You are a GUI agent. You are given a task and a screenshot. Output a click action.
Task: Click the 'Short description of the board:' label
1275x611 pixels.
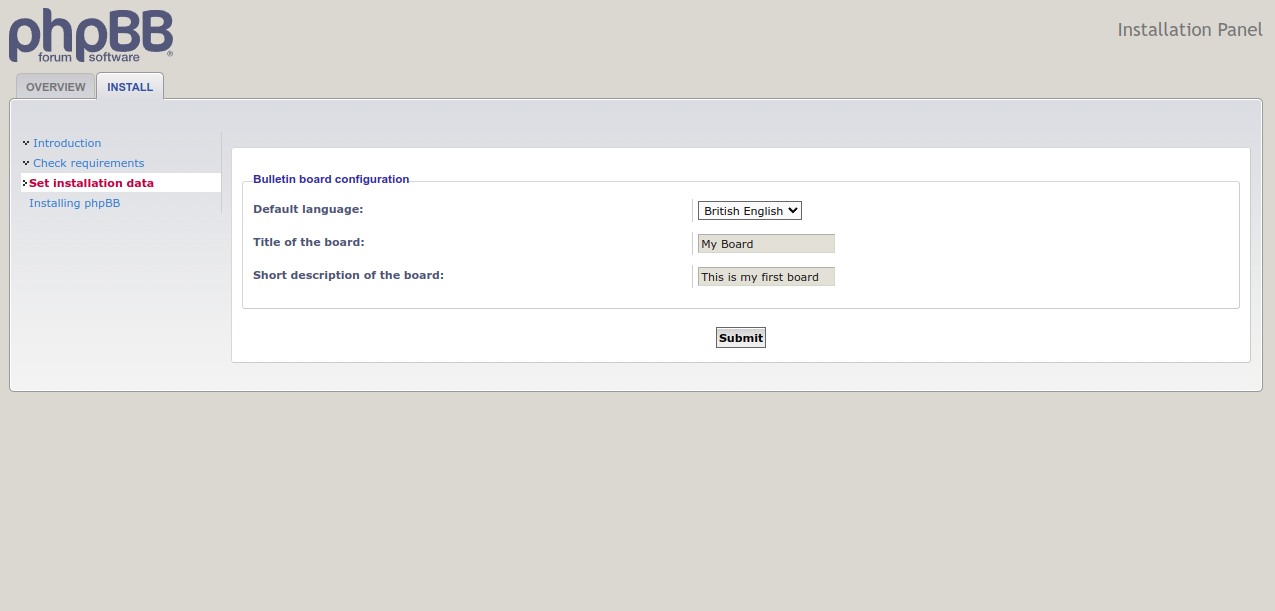[348, 275]
